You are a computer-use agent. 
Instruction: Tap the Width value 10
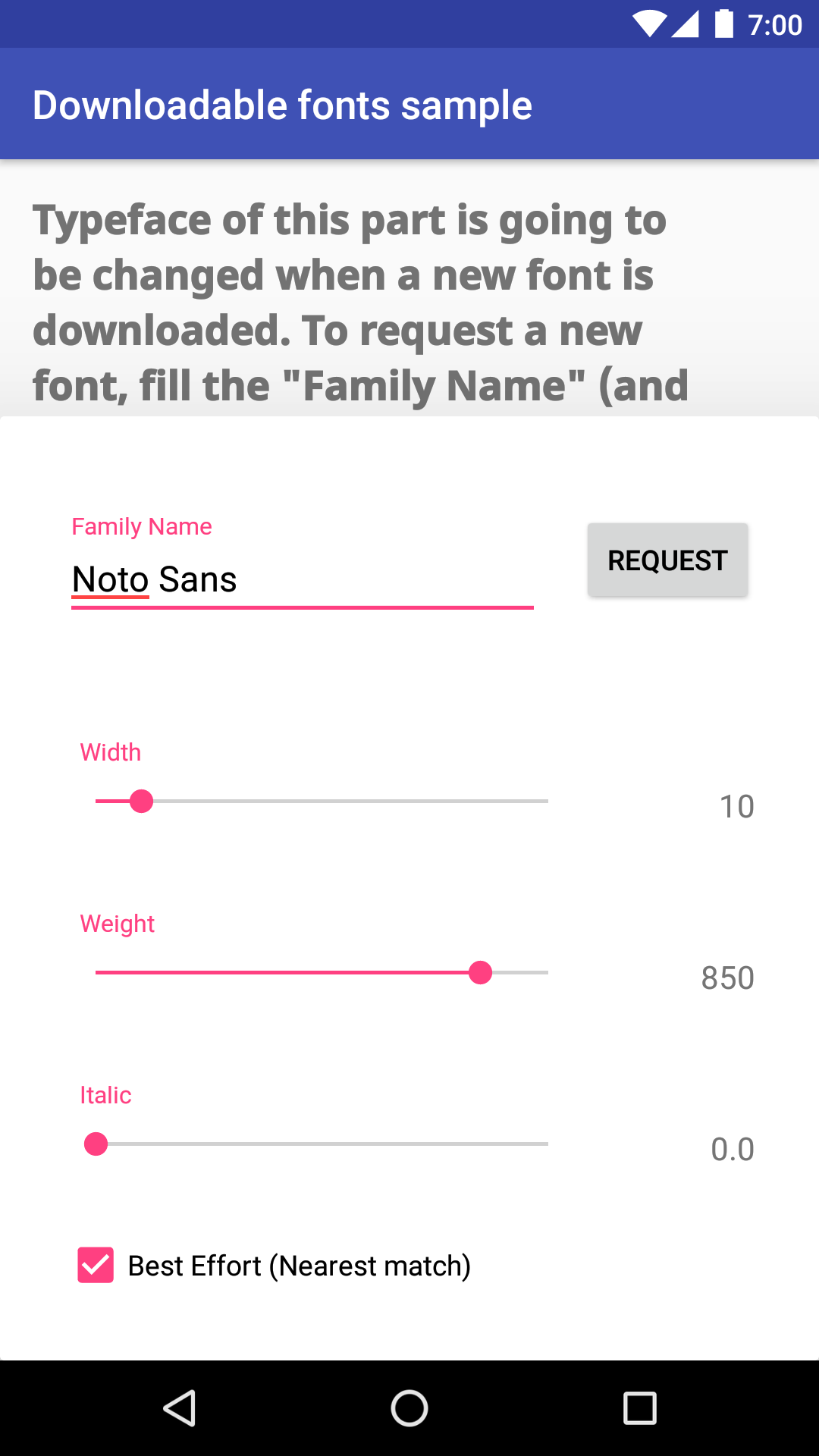point(736,806)
